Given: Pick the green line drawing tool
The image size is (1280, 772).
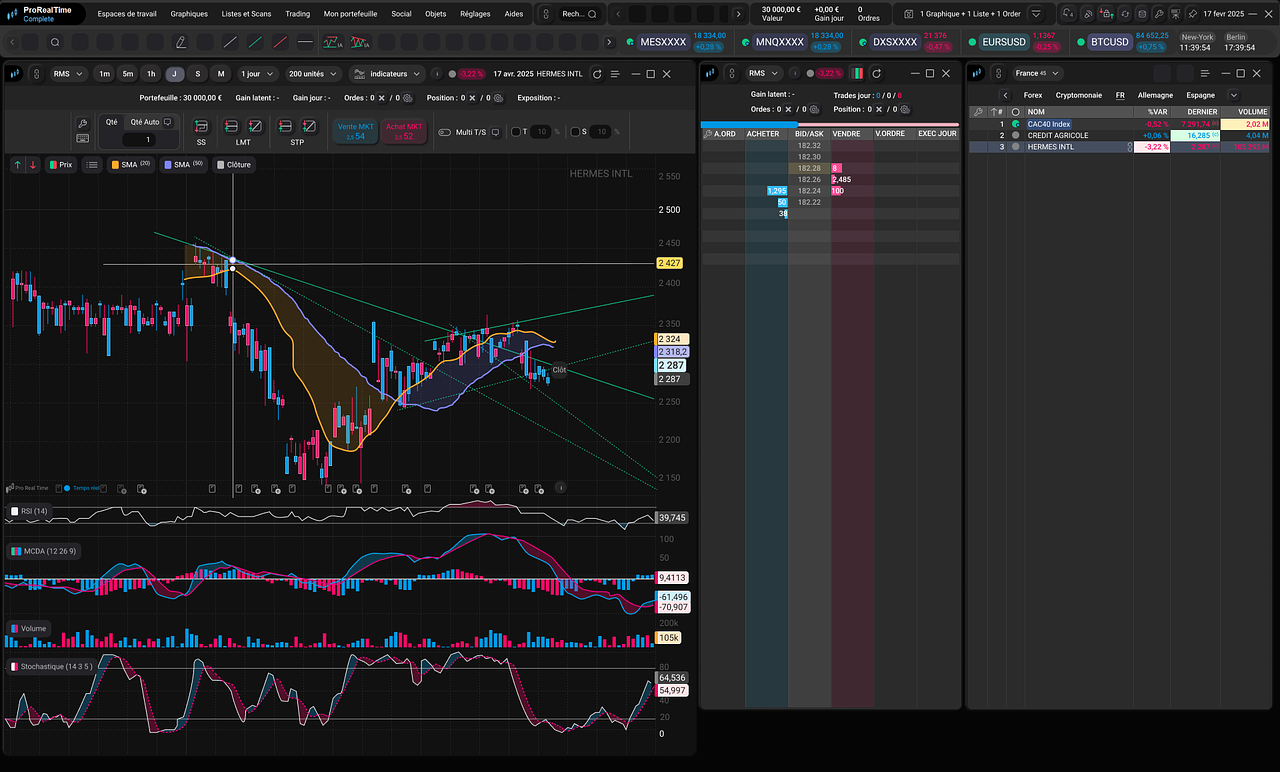Looking at the screenshot, I should [x=255, y=42].
